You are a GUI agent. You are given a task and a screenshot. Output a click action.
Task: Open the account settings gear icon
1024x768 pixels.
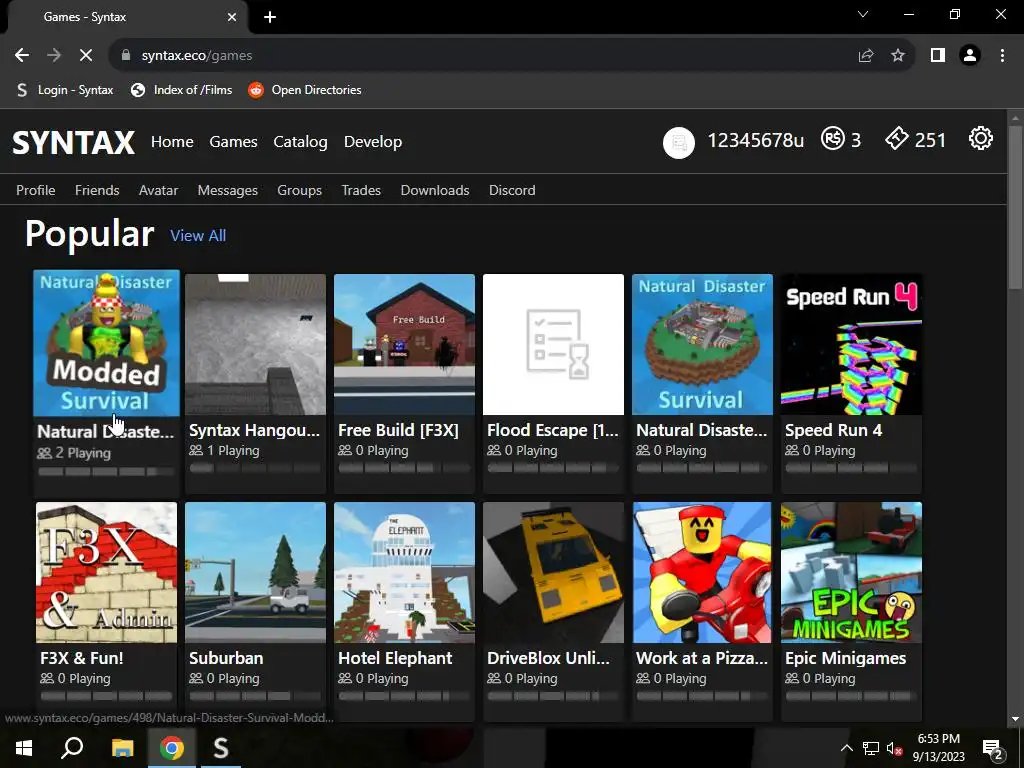point(980,139)
